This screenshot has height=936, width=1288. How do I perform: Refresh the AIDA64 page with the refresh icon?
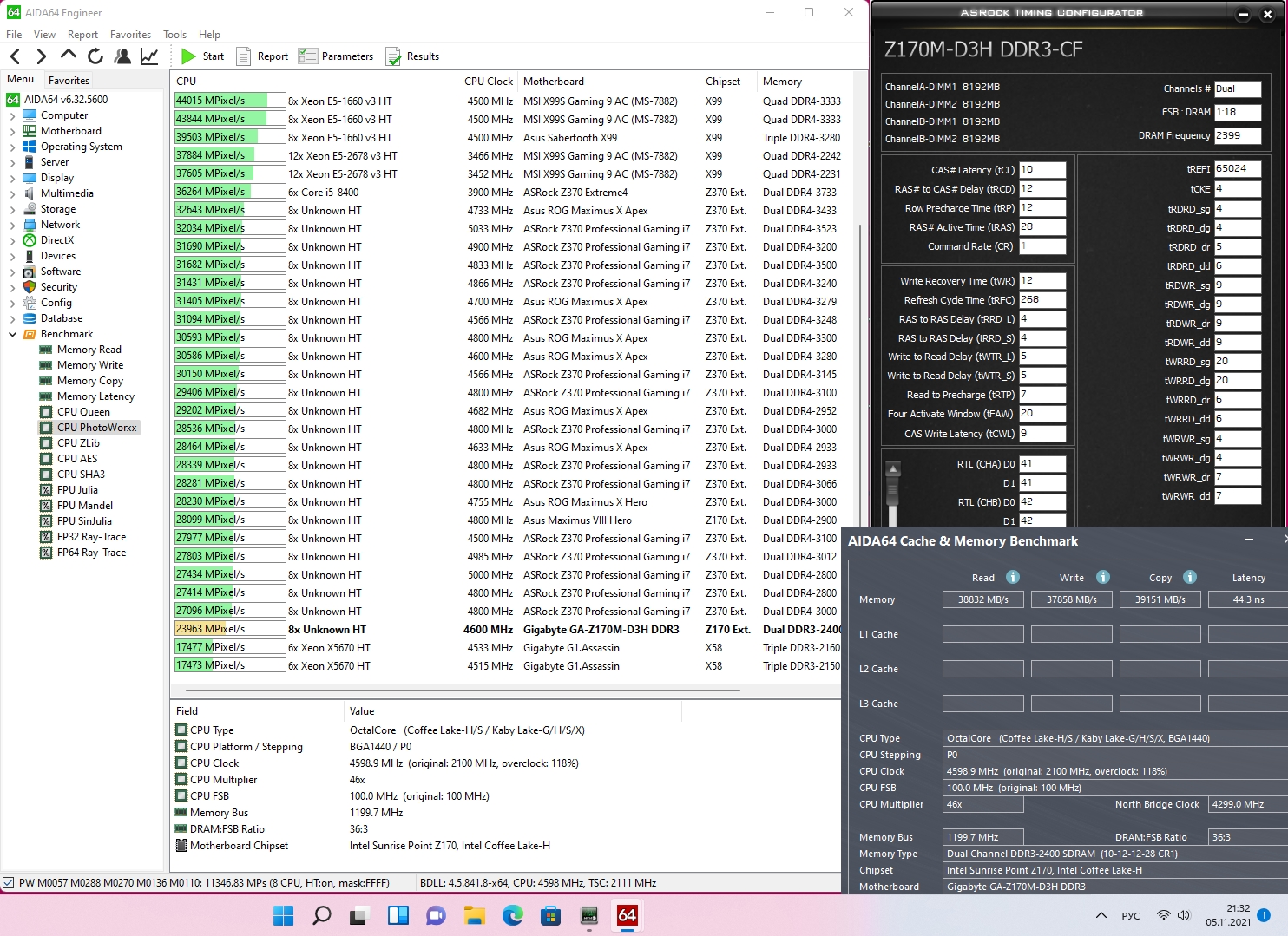pyautogui.click(x=95, y=56)
